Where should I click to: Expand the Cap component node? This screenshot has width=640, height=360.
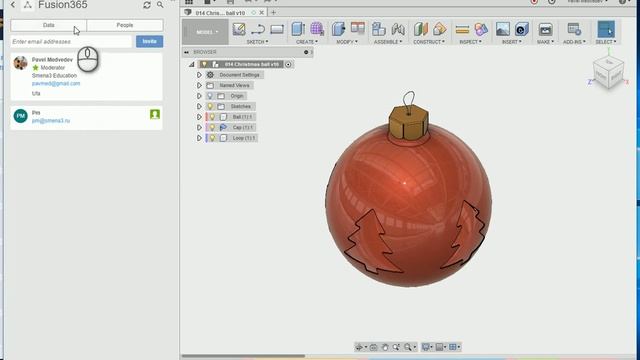199,128
